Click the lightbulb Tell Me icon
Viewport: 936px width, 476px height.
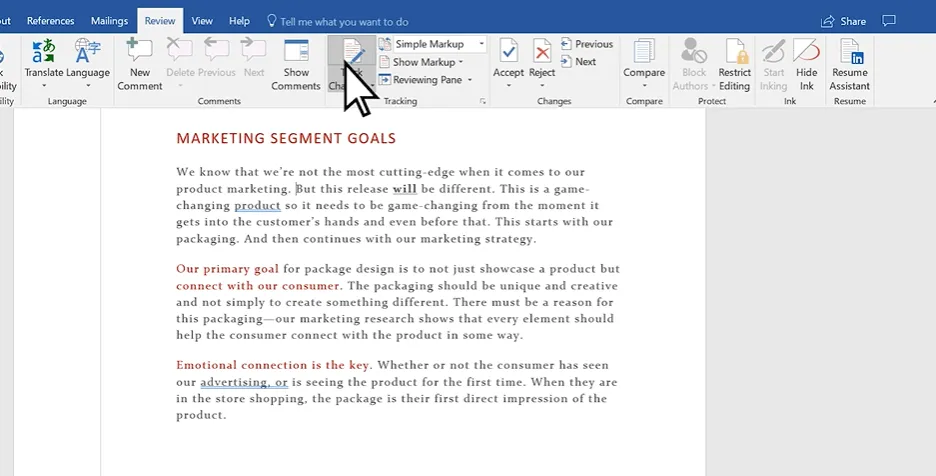272,21
